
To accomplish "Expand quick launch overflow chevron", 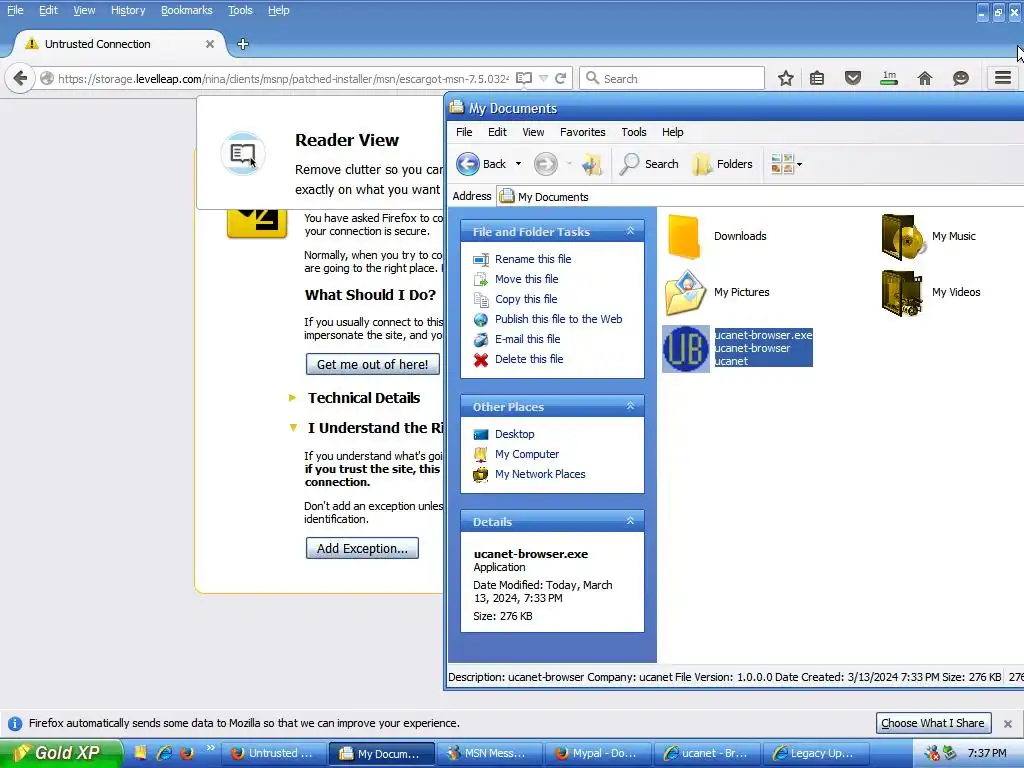I will [210, 748].
